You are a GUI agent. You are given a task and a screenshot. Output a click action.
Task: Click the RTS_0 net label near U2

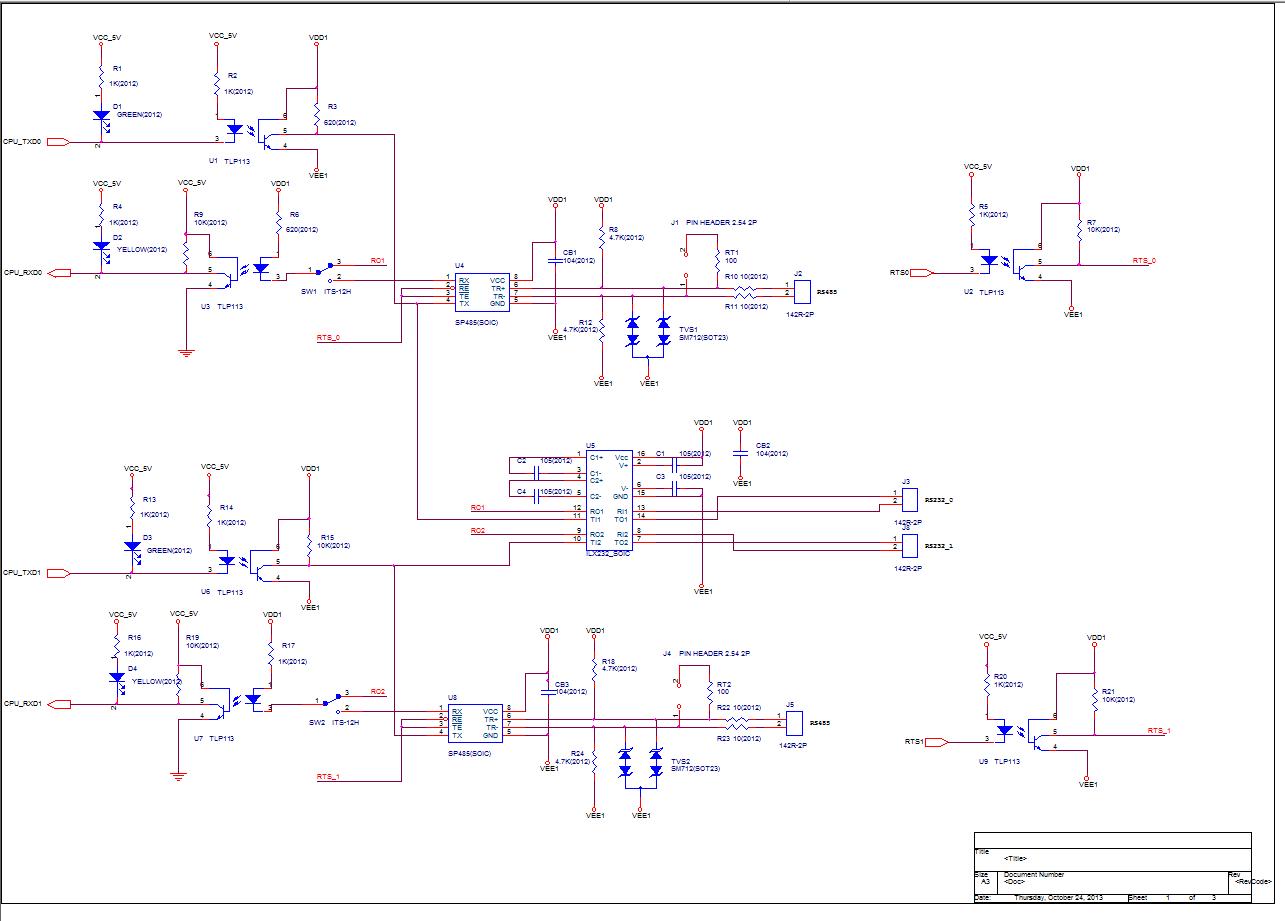pyautogui.click(x=1144, y=260)
